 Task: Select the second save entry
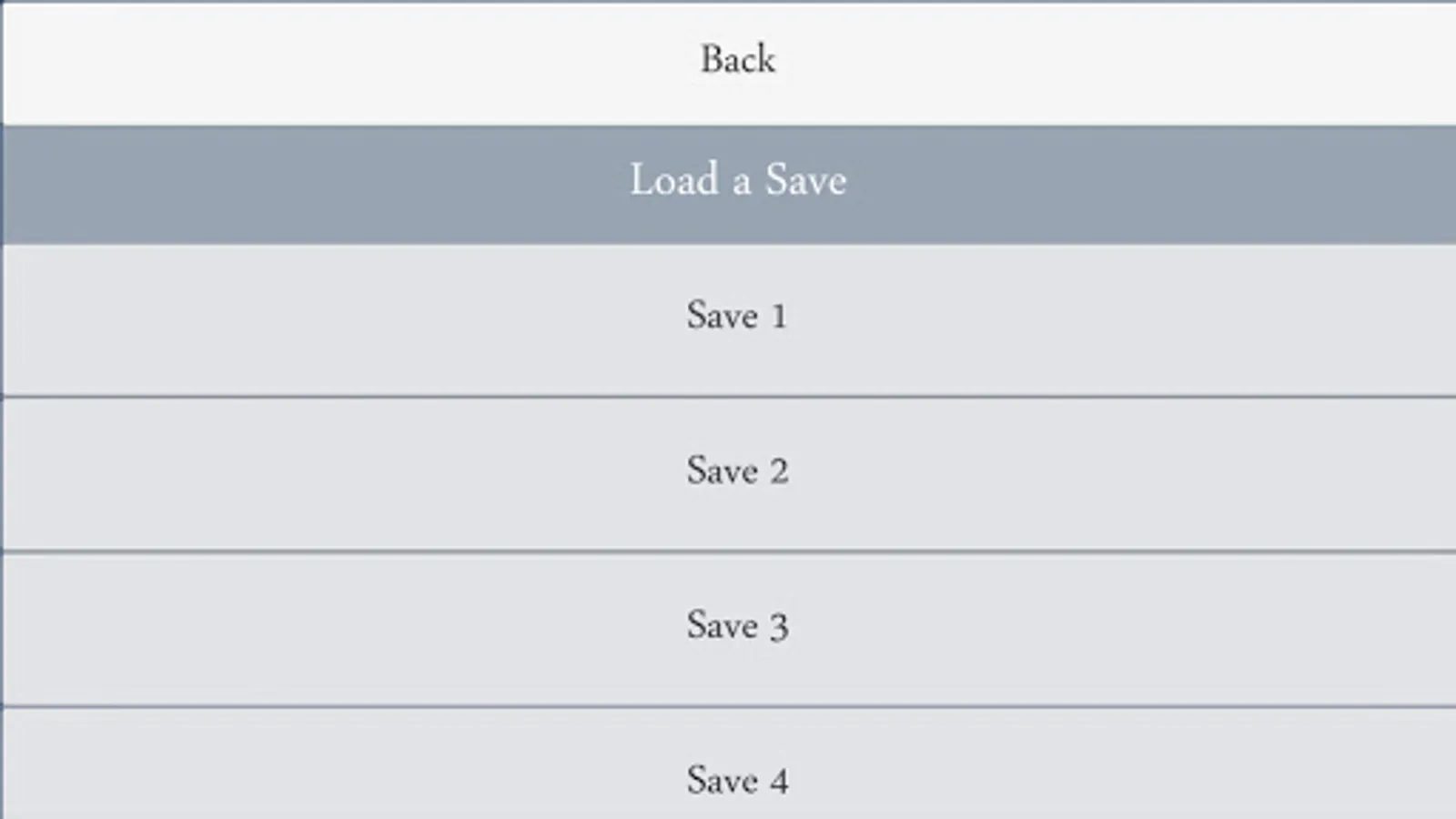737,472
